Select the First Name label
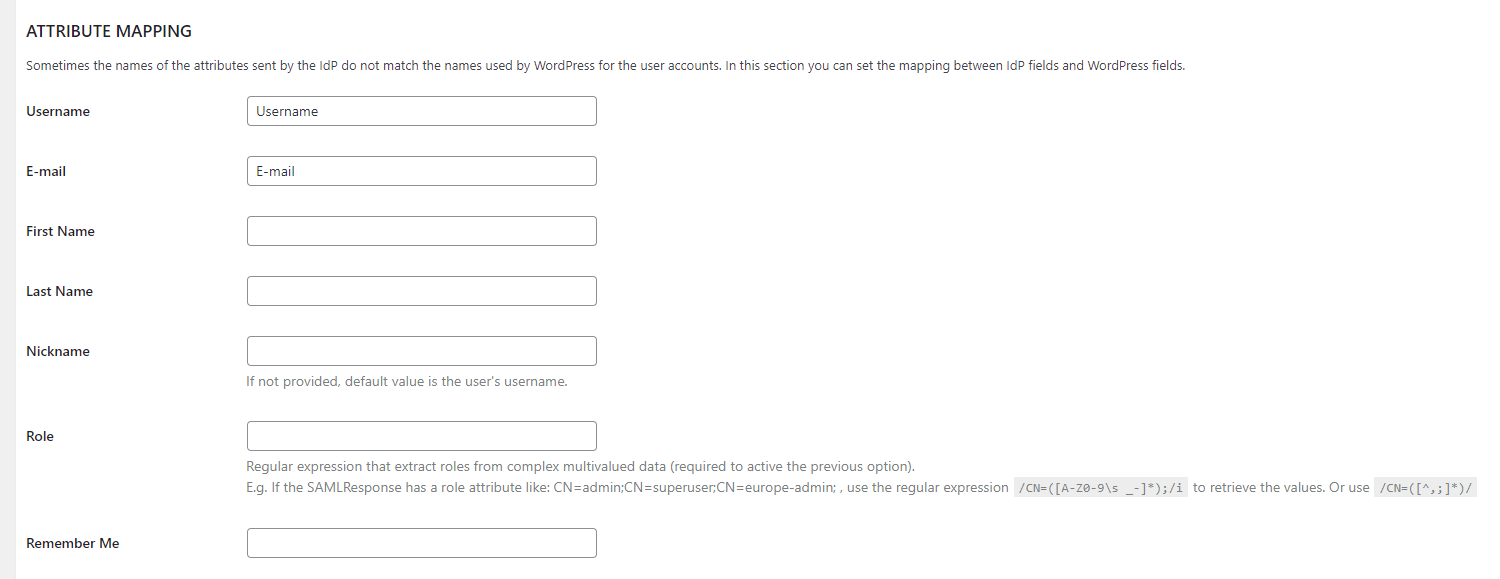Image resolution: width=1500 pixels, height=579 pixels. tap(60, 231)
